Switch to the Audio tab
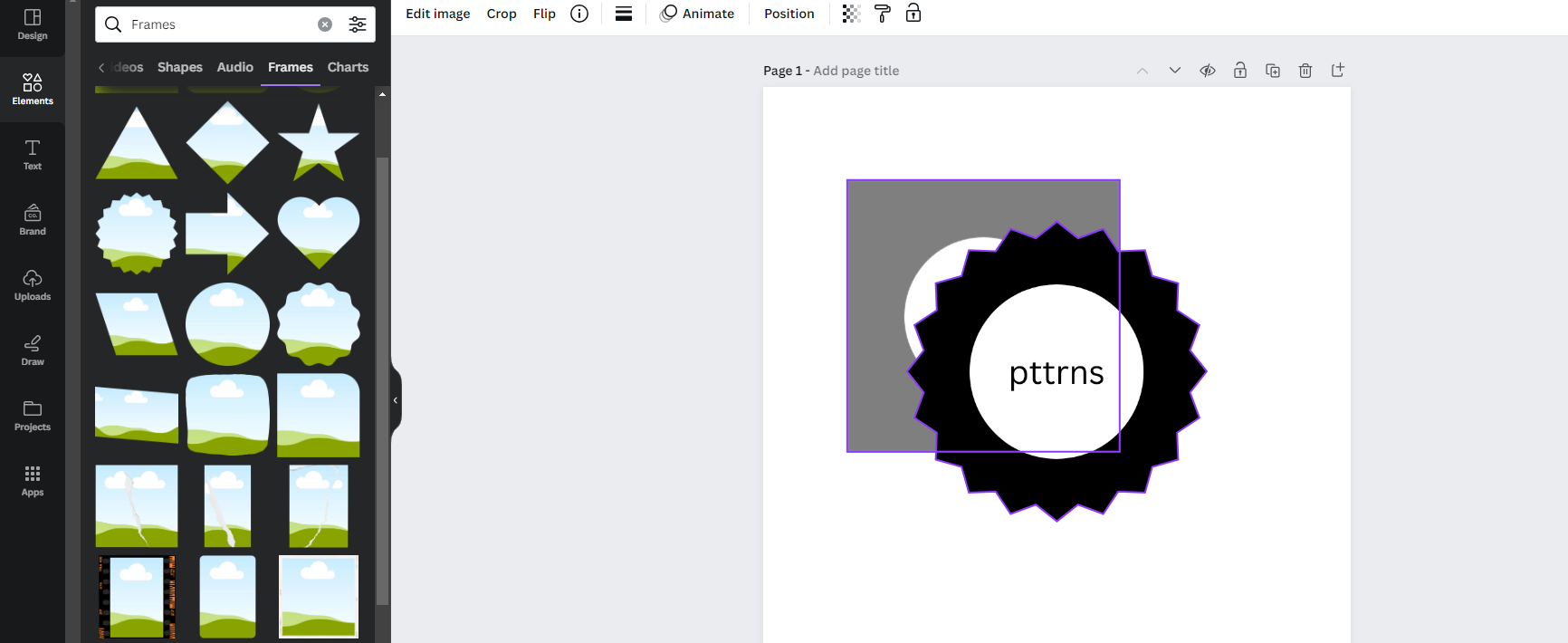Image resolution: width=1568 pixels, height=643 pixels. click(x=235, y=67)
